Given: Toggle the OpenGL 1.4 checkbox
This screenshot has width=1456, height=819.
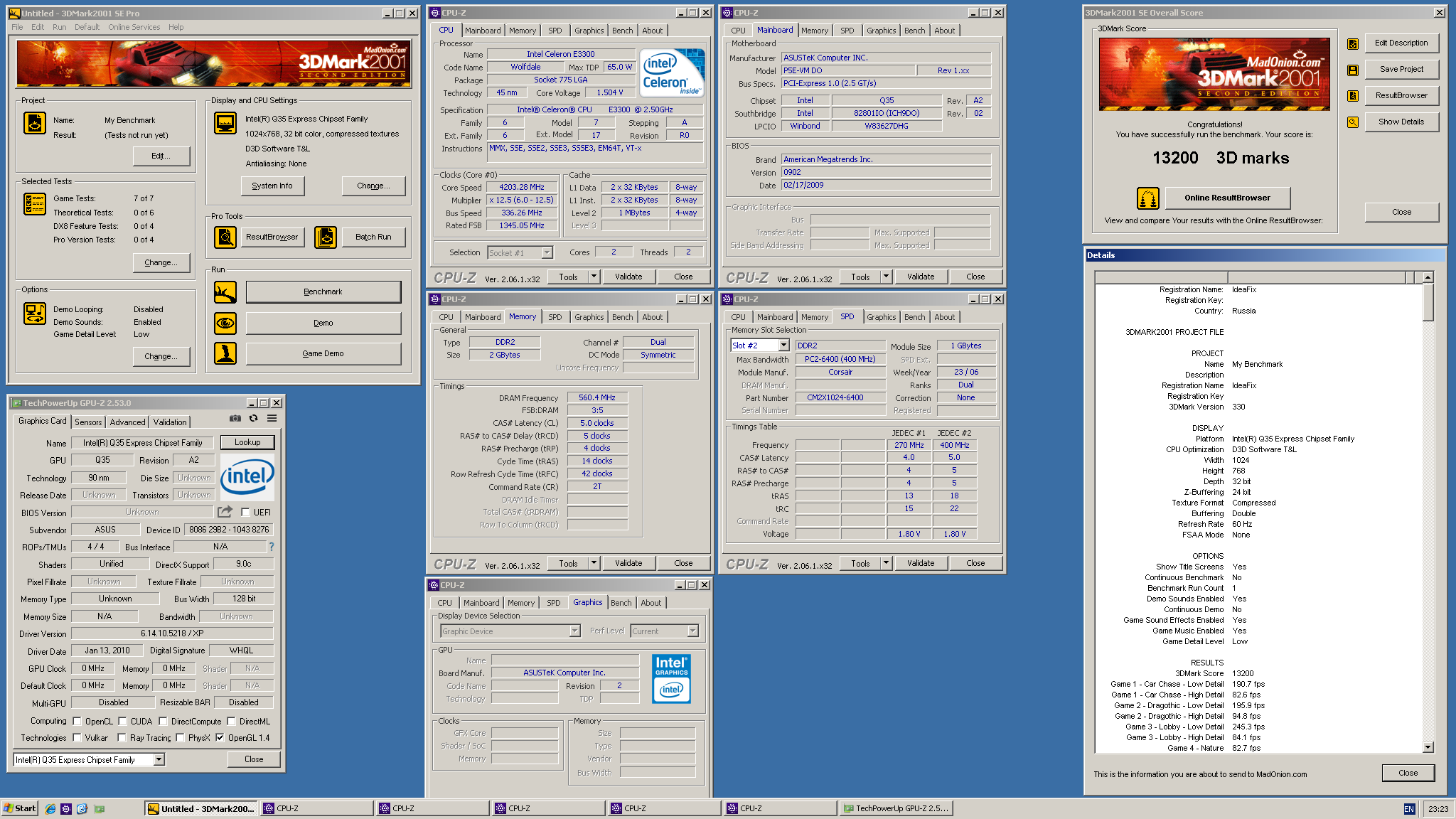Looking at the screenshot, I should pos(220,737).
